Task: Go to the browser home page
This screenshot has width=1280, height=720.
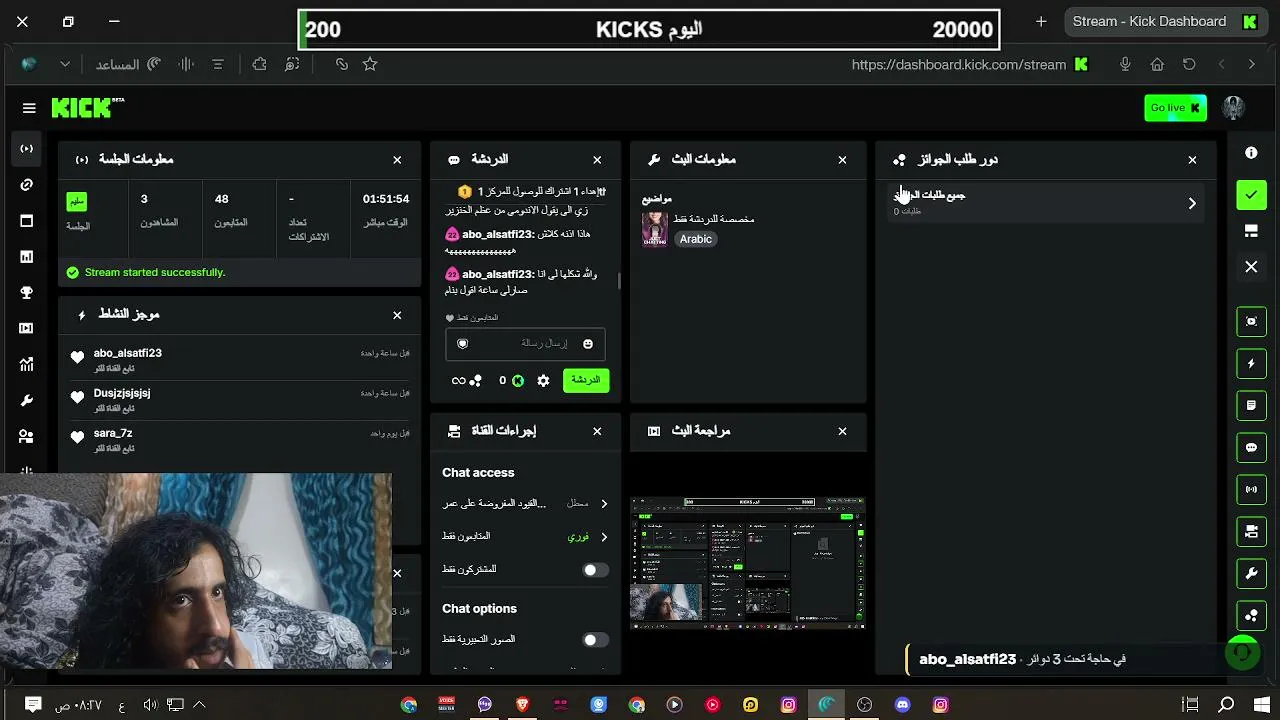Action: click(x=1157, y=64)
